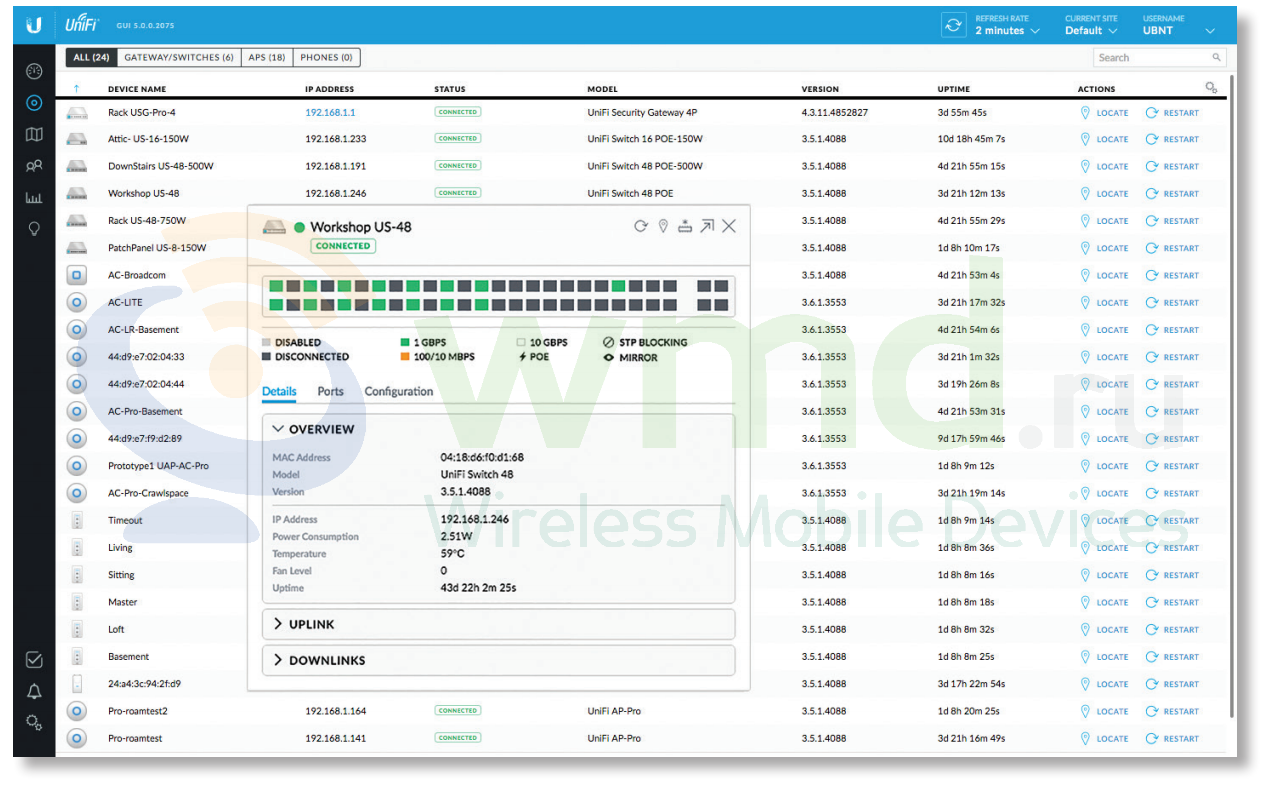Select the Workshop US-48 row name

tap(144, 193)
